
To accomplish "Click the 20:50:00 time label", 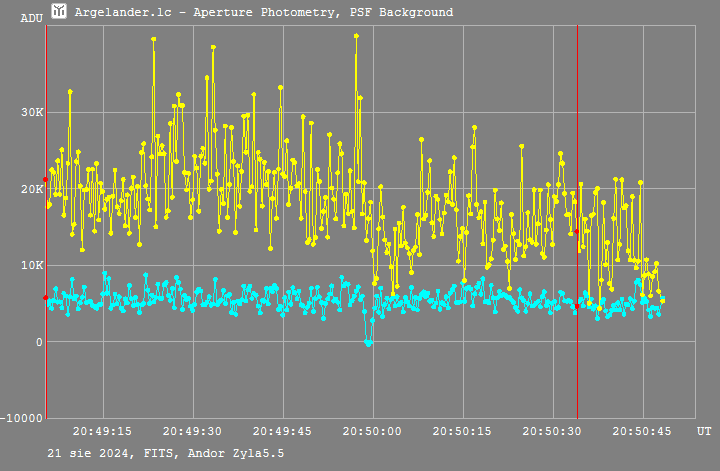I will pyautogui.click(x=372, y=432).
